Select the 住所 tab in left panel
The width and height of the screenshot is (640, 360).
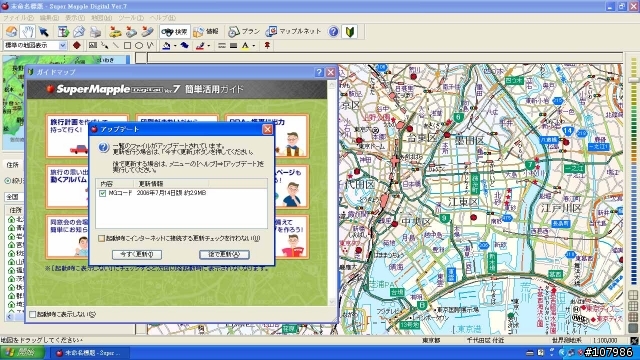click(x=13, y=165)
